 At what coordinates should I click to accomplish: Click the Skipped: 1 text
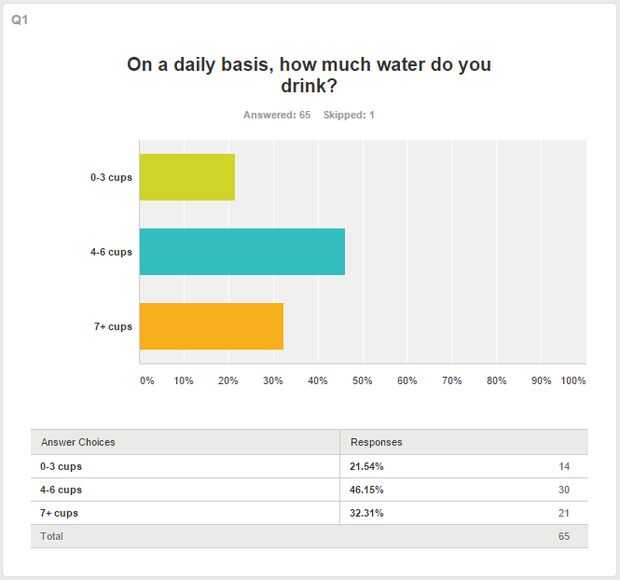pyautogui.click(x=349, y=115)
